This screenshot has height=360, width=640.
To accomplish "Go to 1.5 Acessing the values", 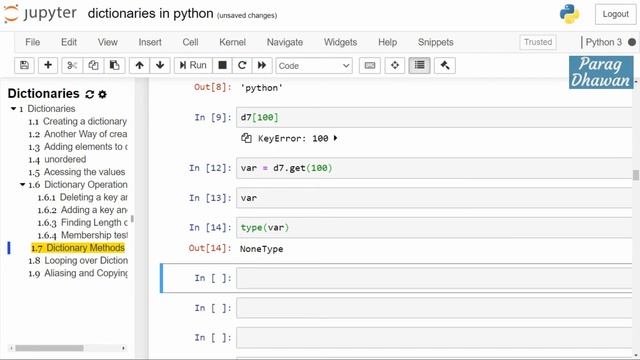I will 77,172.
